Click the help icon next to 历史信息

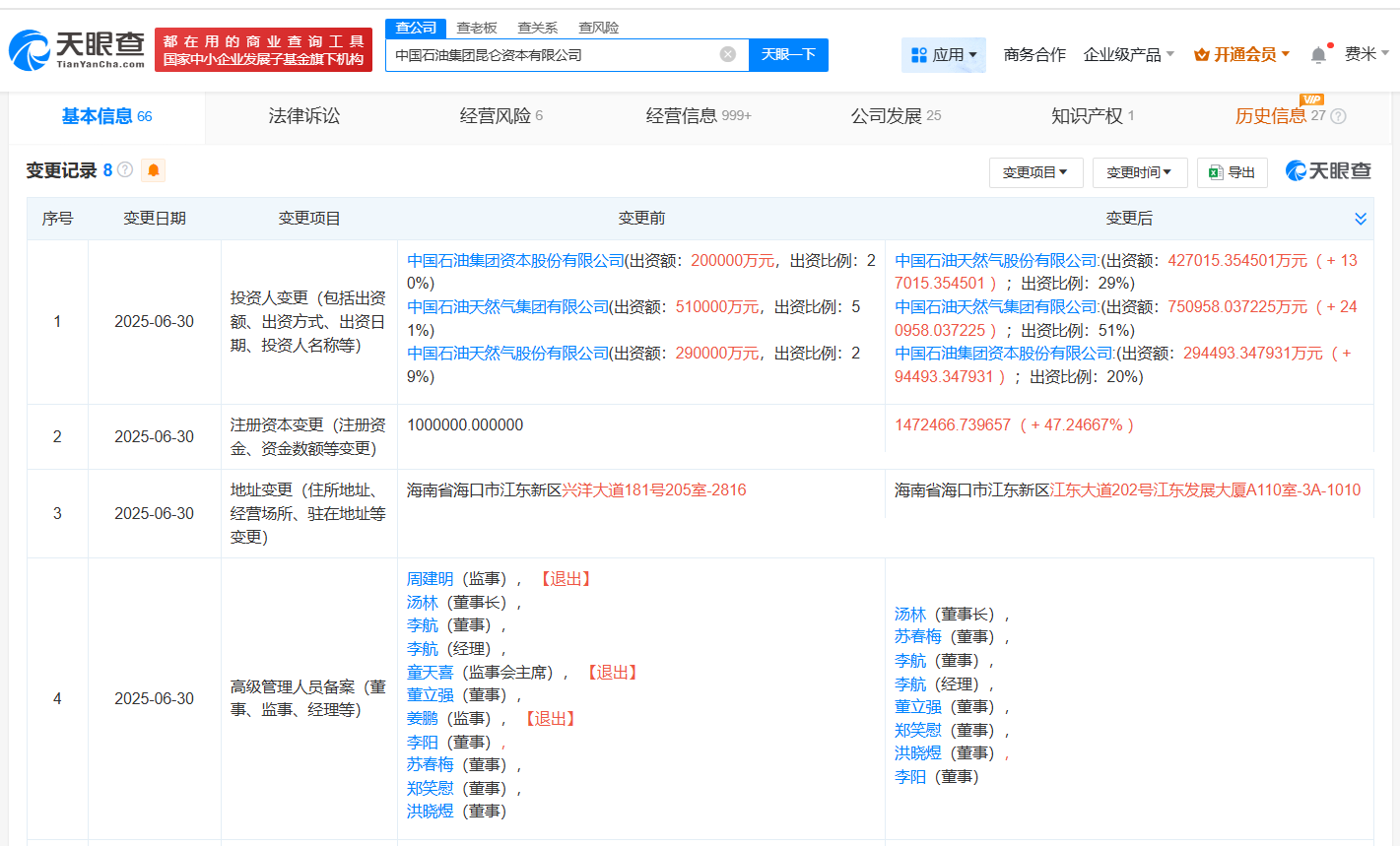[x=1338, y=116]
